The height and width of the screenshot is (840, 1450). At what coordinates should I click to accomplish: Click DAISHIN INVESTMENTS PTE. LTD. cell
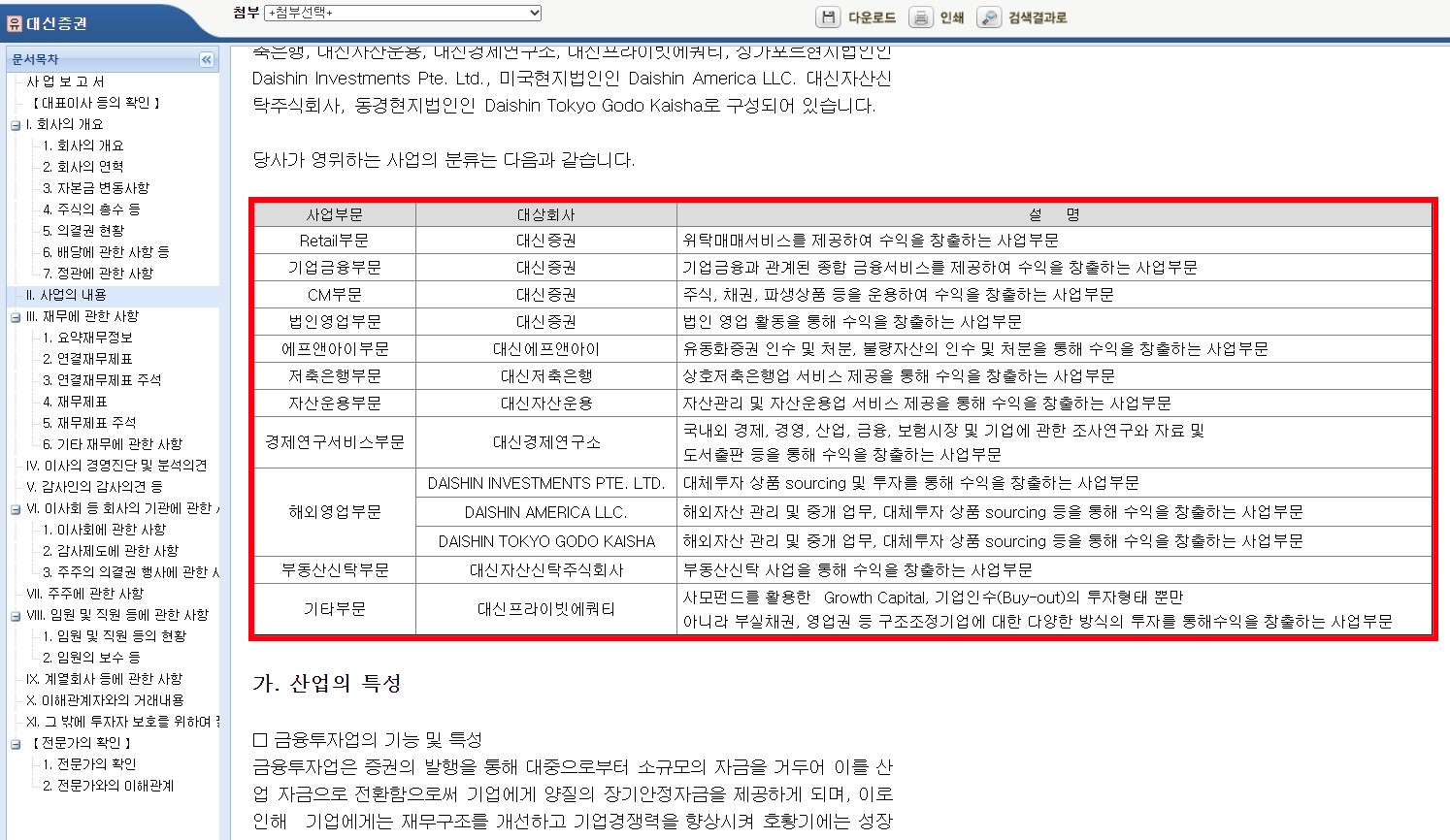click(546, 483)
